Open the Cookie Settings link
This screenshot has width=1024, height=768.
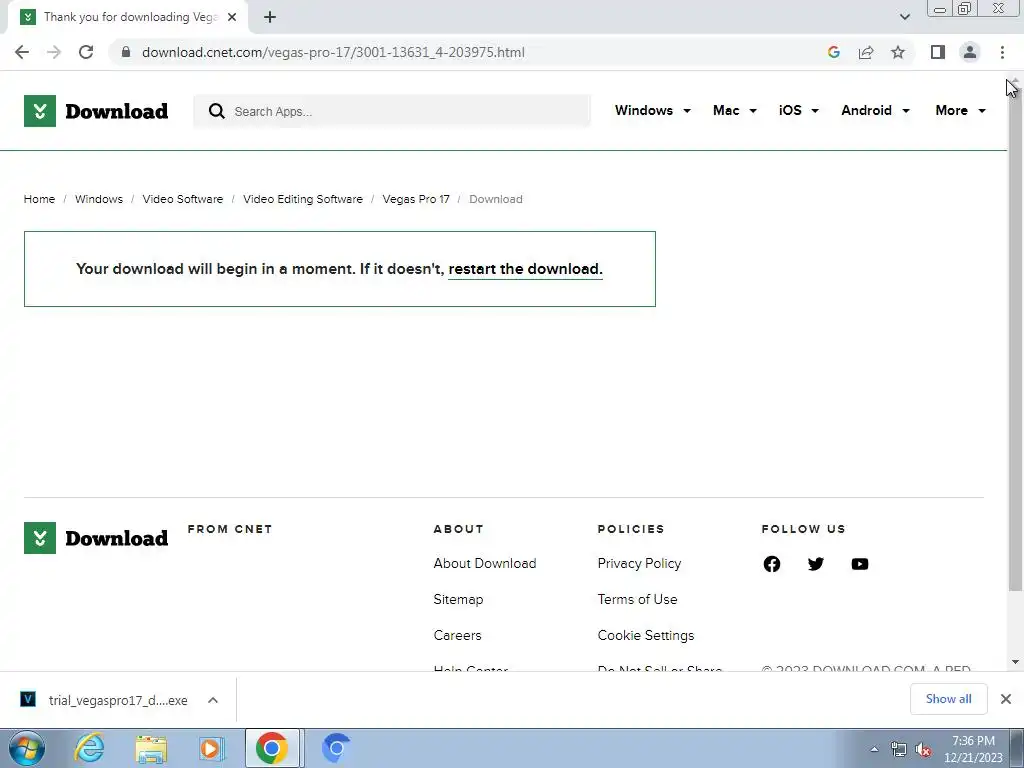(646, 635)
